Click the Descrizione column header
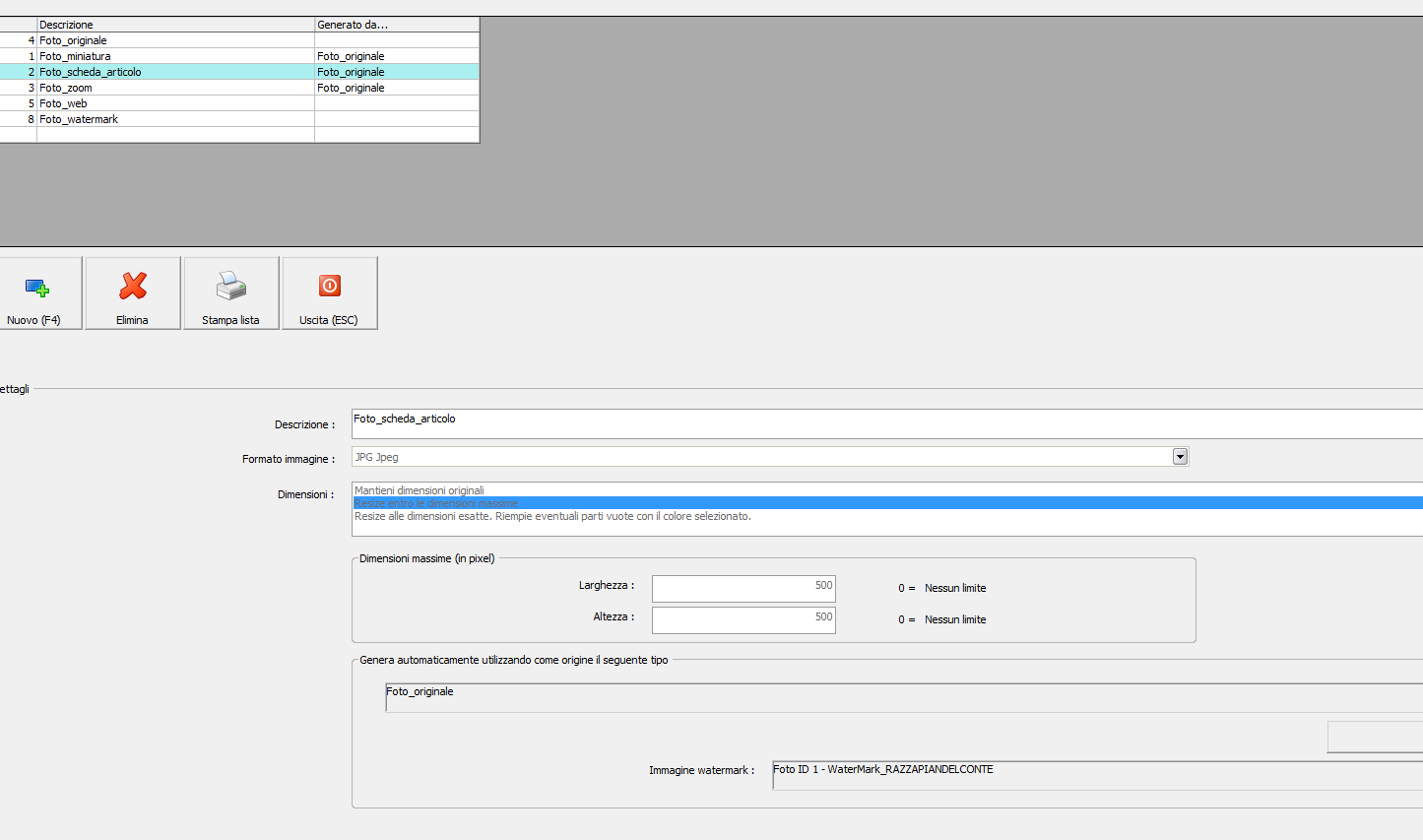 coord(175,25)
